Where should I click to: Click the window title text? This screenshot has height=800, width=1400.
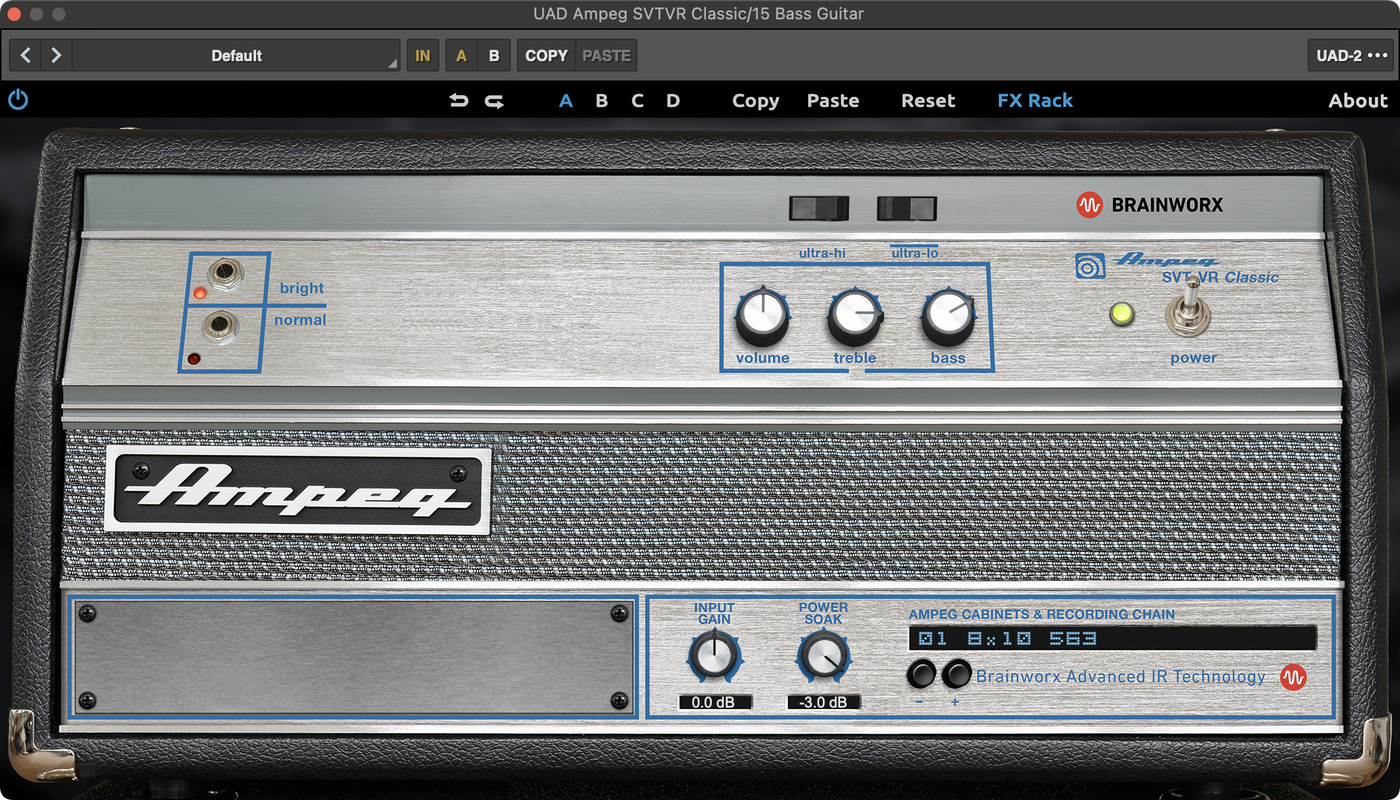(699, 14)
